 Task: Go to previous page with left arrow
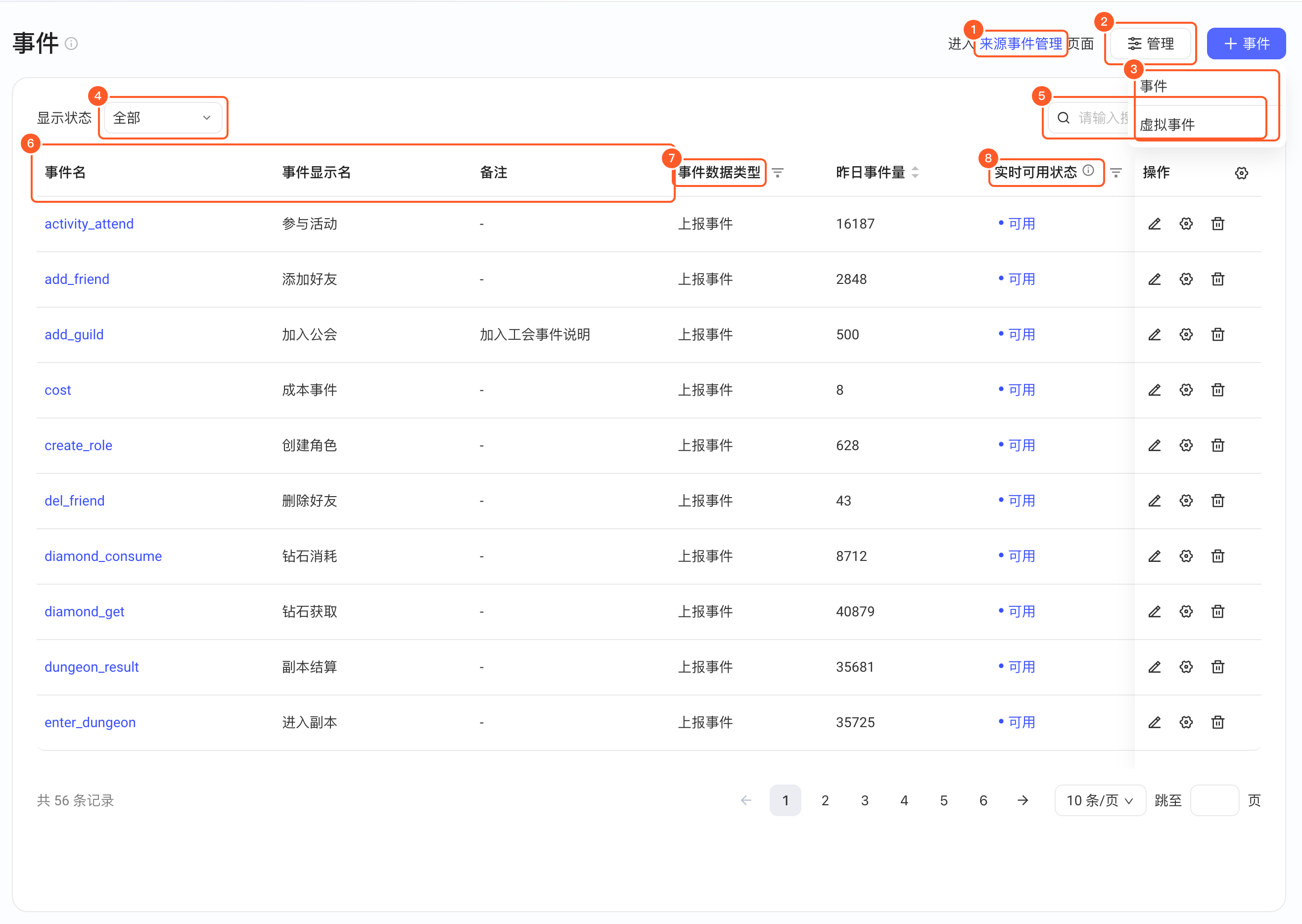click(x=746, y=800)
